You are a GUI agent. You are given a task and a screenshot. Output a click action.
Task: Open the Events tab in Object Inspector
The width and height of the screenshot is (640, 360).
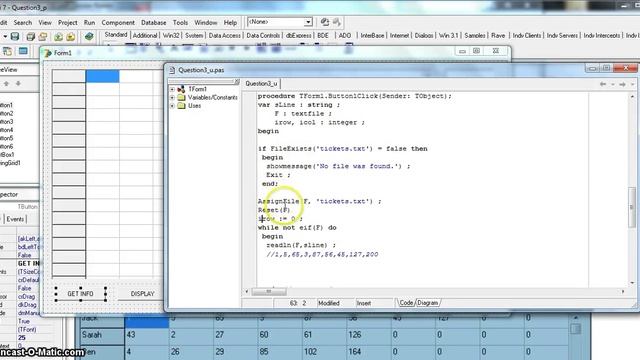[x=15, y=219]
